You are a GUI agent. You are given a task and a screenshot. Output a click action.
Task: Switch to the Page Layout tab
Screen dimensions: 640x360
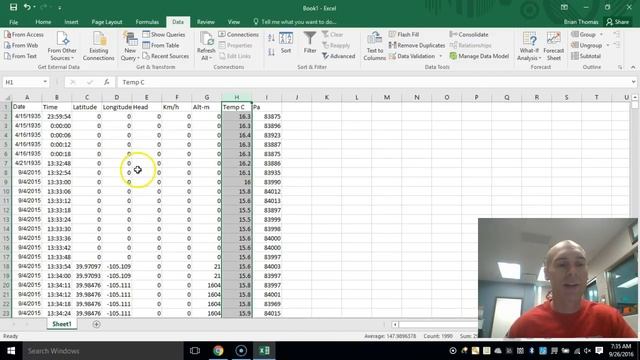click(107, 22)
